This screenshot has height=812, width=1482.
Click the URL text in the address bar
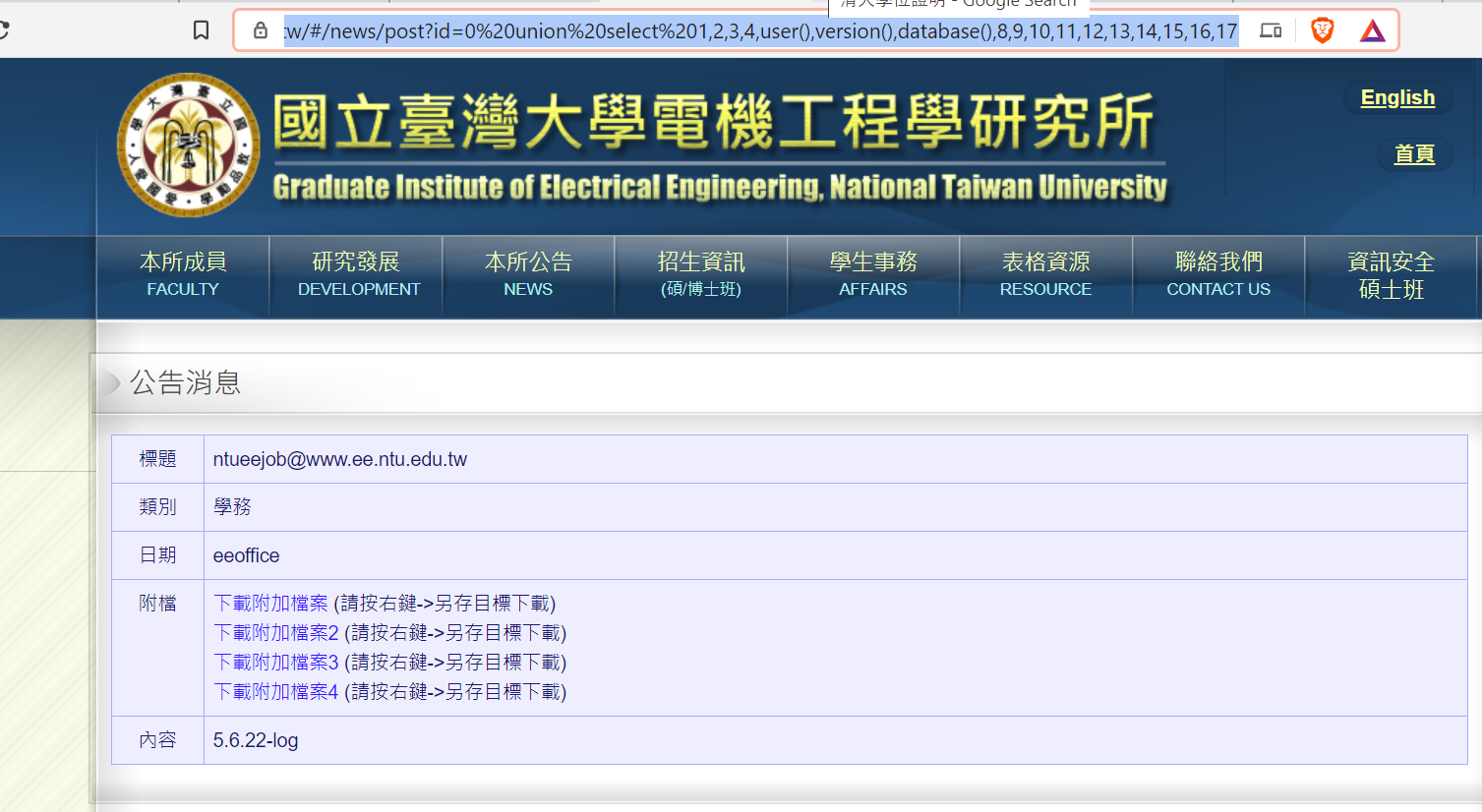pos(760,31)
